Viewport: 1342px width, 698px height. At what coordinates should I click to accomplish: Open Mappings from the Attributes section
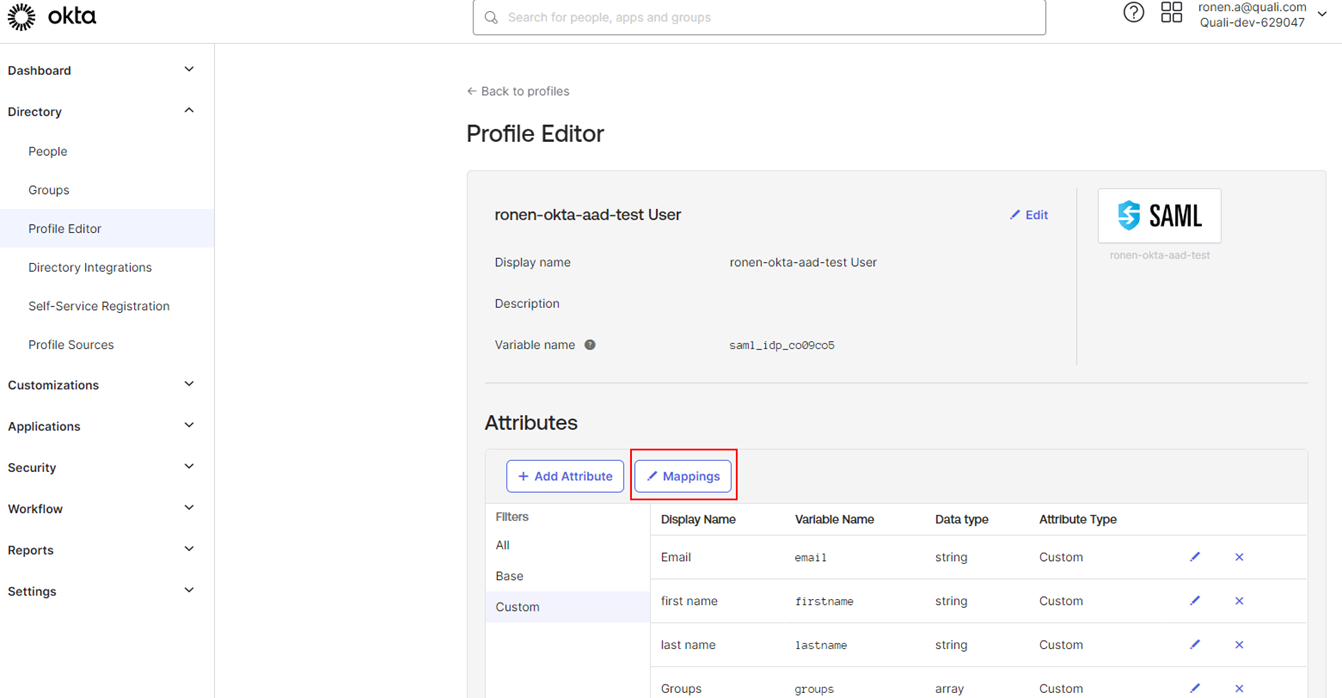coord(683,476)
